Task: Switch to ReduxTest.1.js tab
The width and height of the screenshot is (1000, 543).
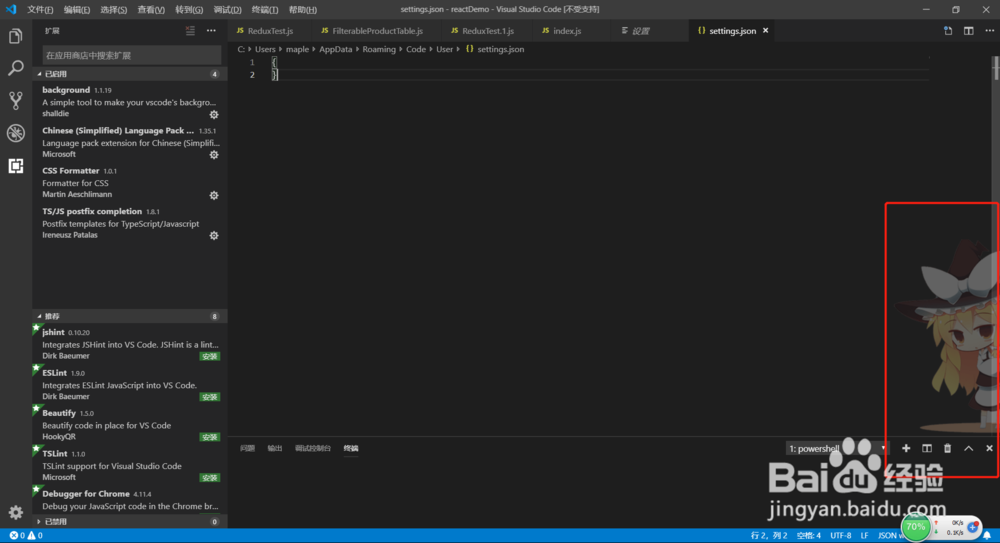Action: coord(487,31)
